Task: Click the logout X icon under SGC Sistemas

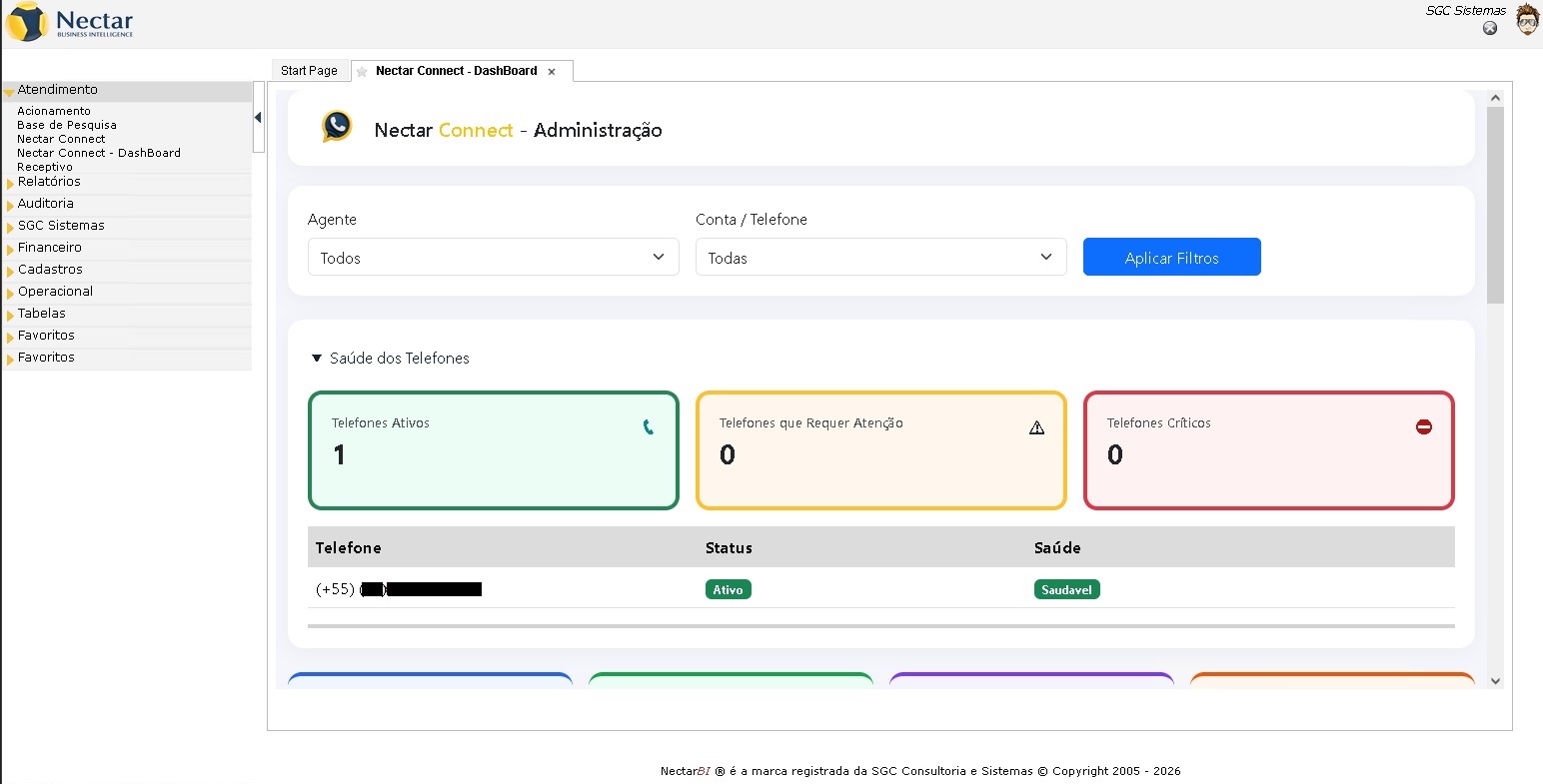Action: pos(1490,28)
